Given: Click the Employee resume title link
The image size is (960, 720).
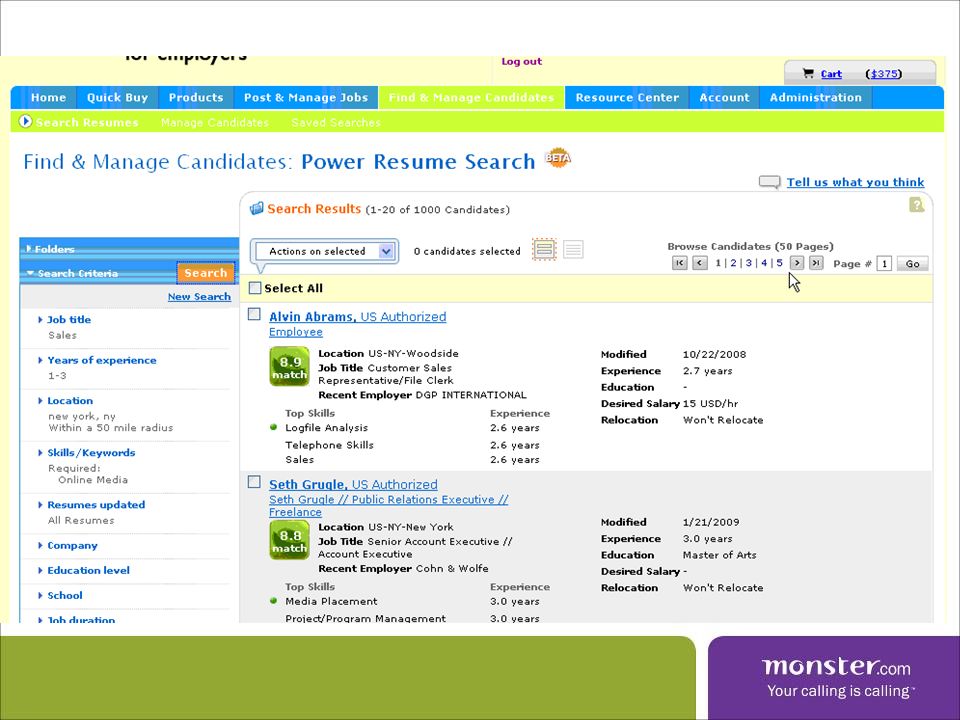Looking at the screenshot, I should click(296, 332).
